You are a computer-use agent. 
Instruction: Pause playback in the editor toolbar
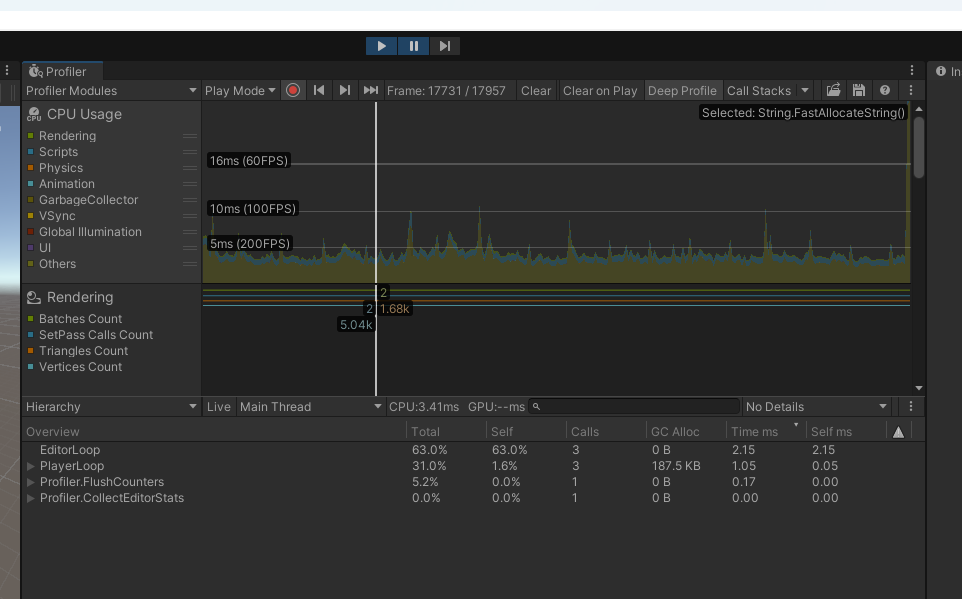[412, 45]
